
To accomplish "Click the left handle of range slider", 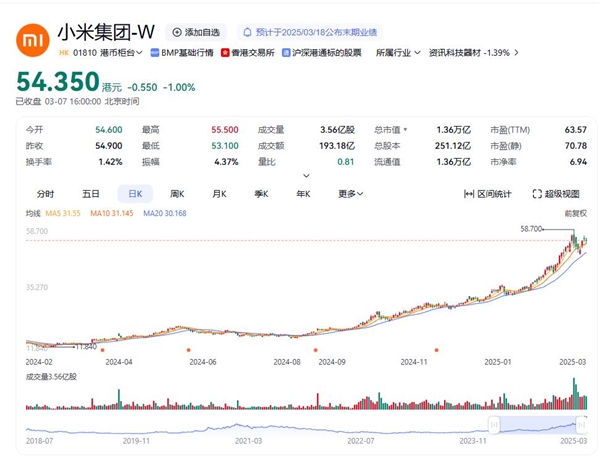I will pos(494,425).
